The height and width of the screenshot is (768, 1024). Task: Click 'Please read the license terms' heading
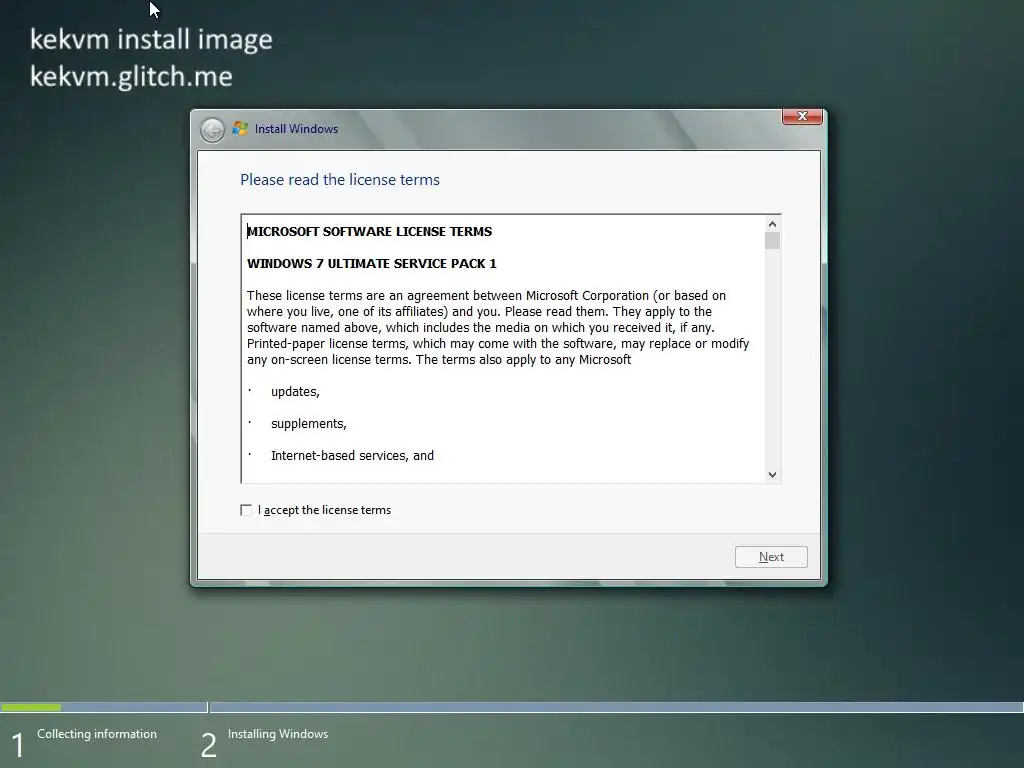click(340, 180)
